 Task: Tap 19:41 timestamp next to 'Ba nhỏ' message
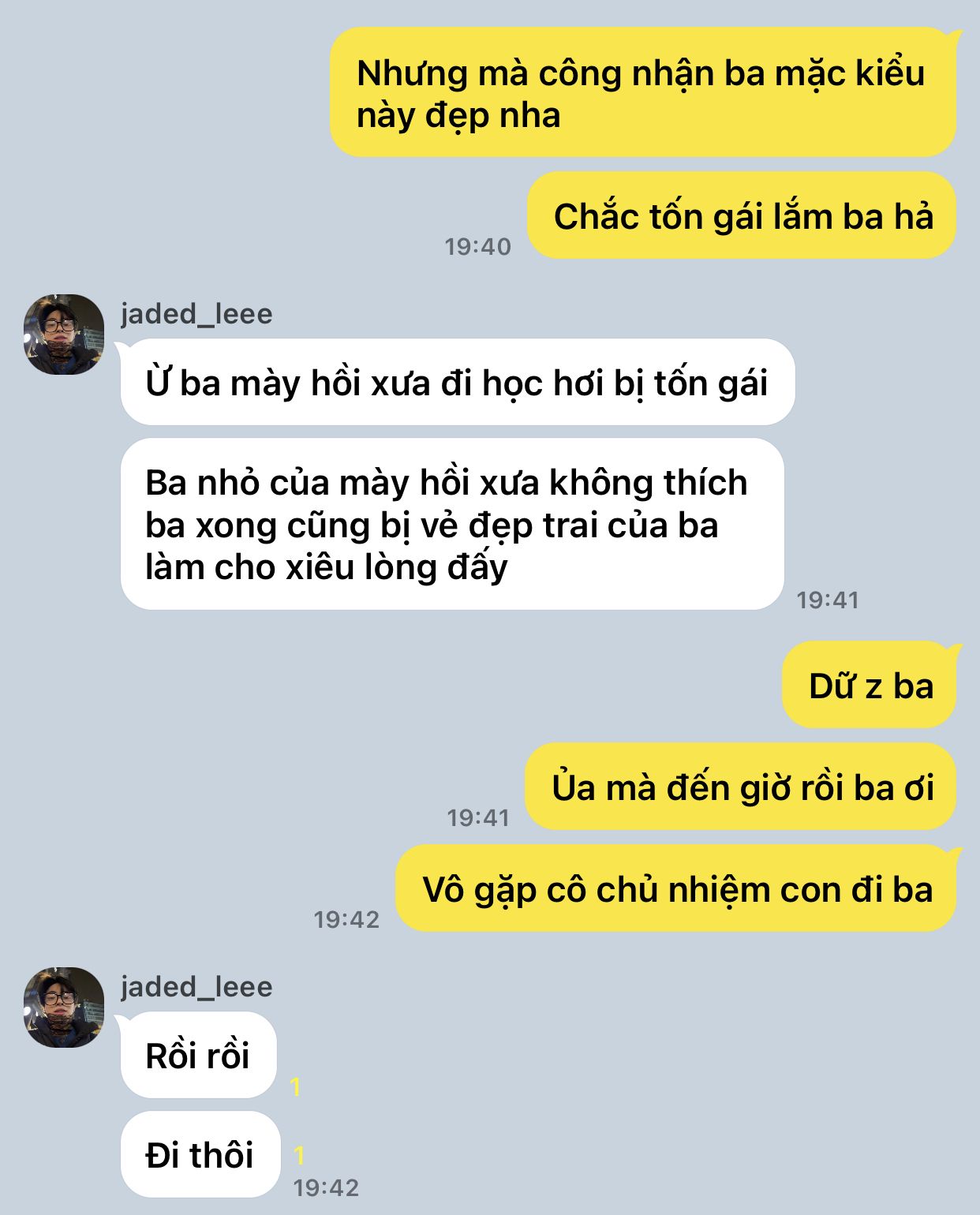pyautogui.click(x=828, y=600)
